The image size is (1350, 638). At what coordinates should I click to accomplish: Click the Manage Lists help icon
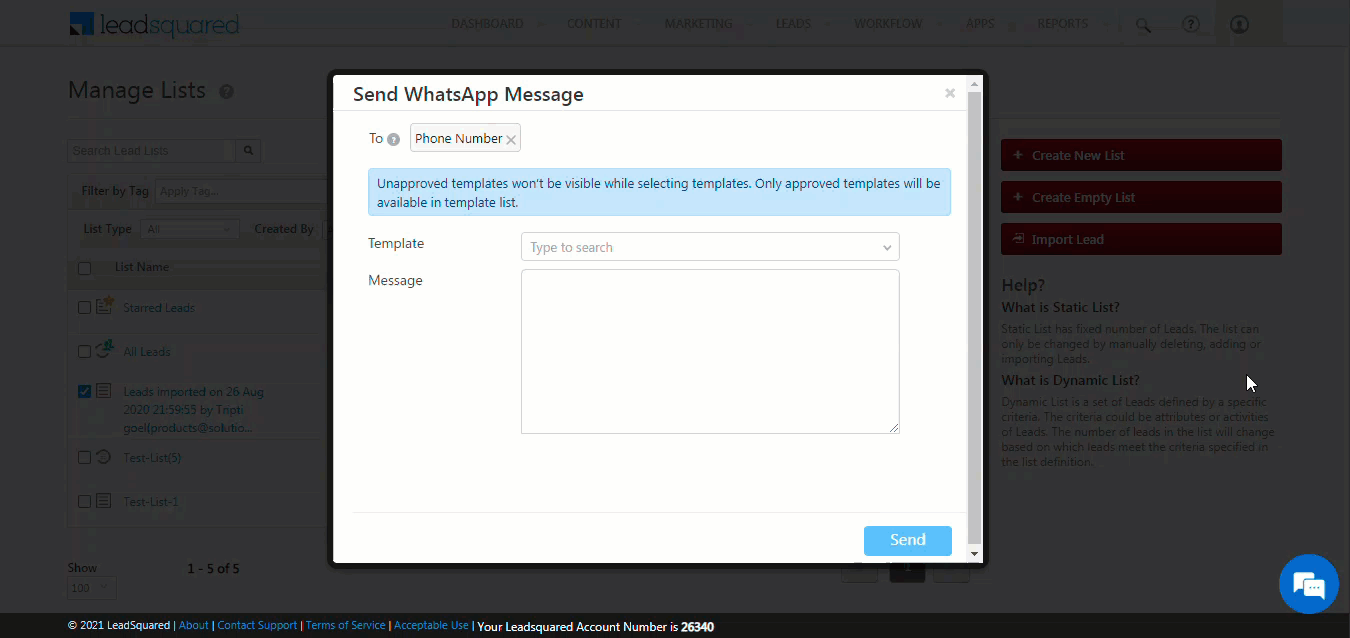click(227, 92)
